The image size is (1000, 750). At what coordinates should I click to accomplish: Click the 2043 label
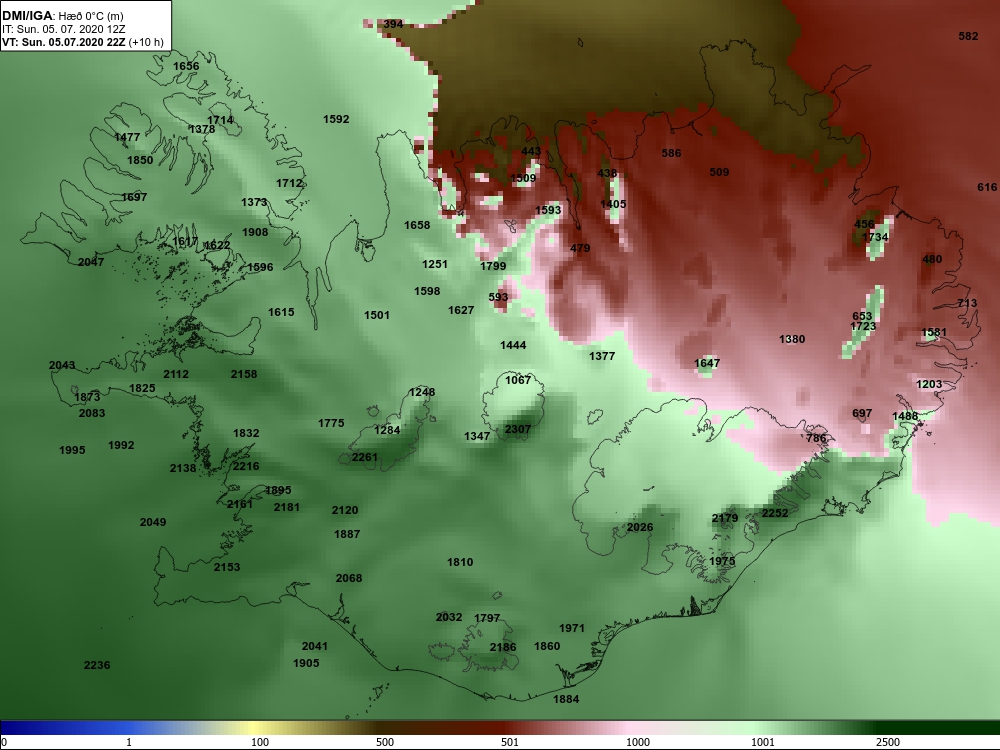62,365
